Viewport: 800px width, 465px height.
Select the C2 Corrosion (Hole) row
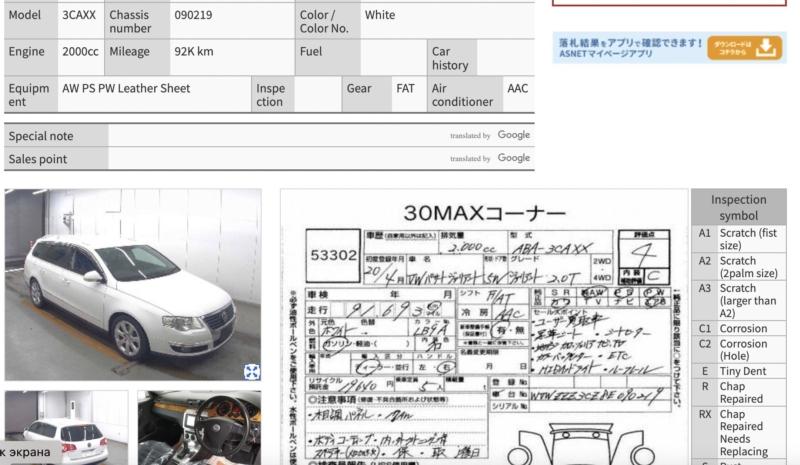[739, 350]
